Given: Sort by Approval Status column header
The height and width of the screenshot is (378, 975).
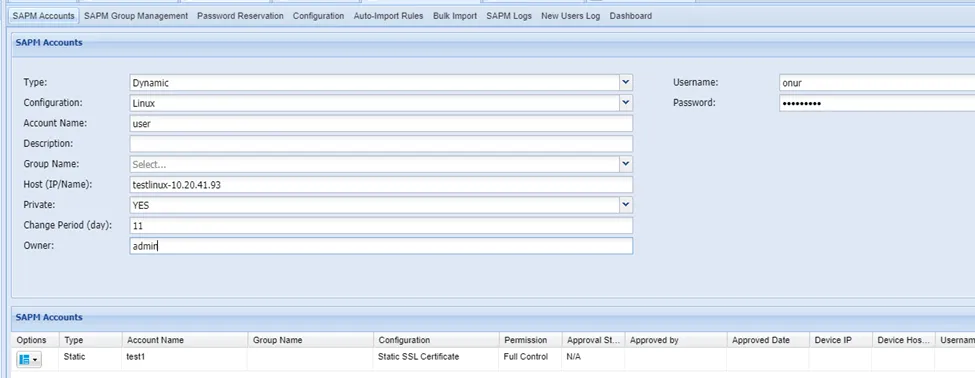Looking at the screenshot, I should [593, 340].
